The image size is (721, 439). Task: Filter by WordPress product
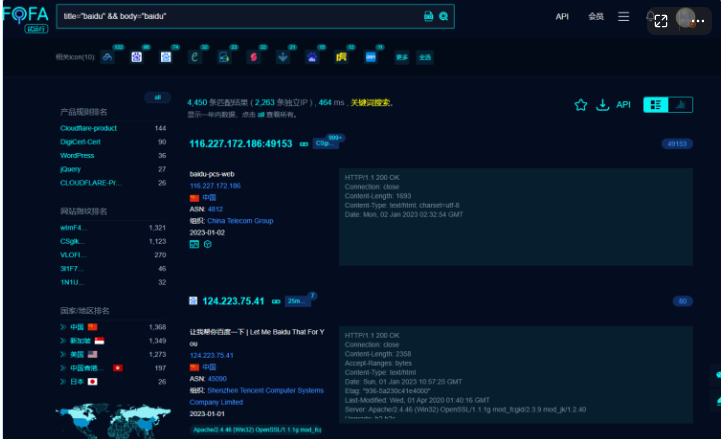(x=77, y=156)
